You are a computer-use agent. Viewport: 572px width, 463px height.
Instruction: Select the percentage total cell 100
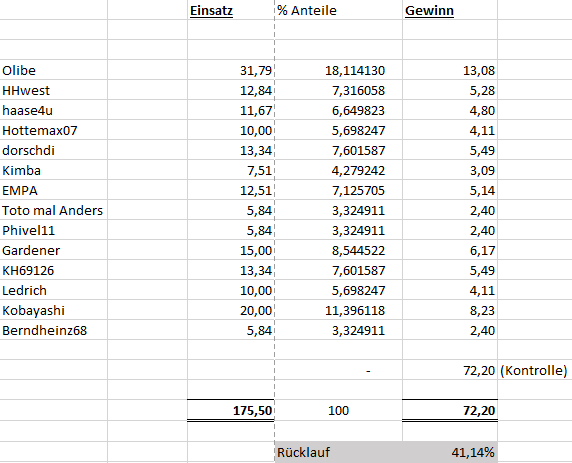(339, 410)
